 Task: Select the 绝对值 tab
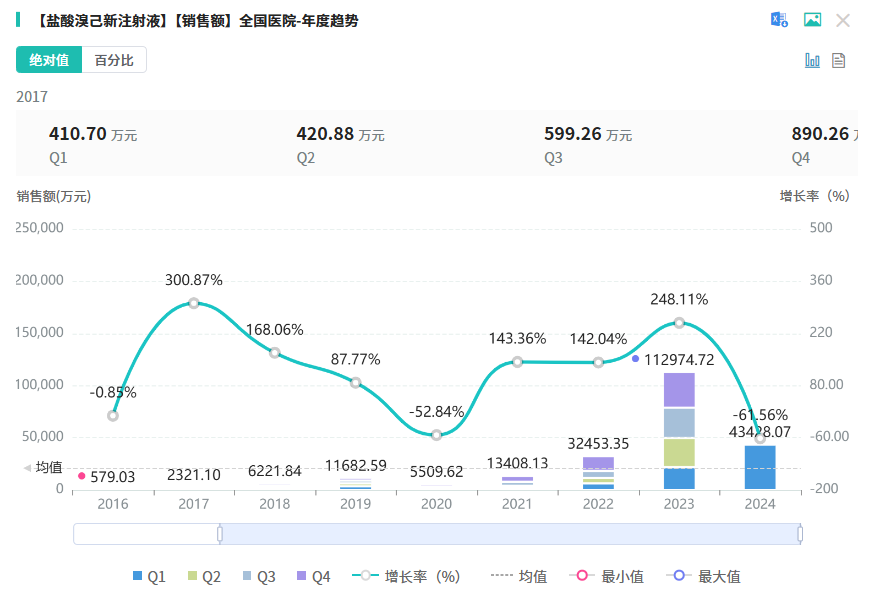[49, 60]
